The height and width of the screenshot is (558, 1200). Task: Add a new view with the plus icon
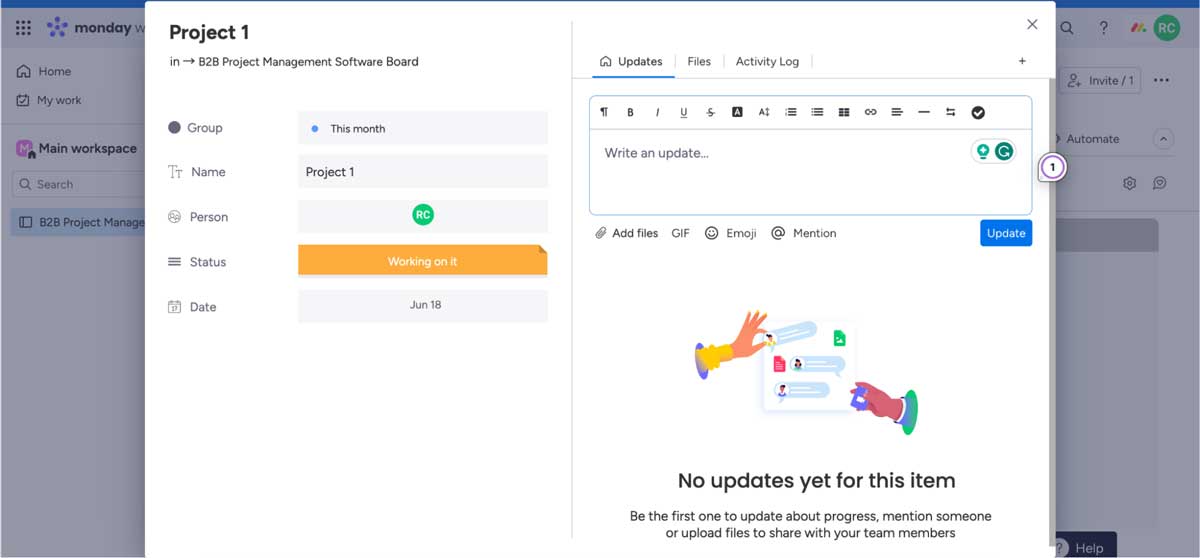(1022, 61)
